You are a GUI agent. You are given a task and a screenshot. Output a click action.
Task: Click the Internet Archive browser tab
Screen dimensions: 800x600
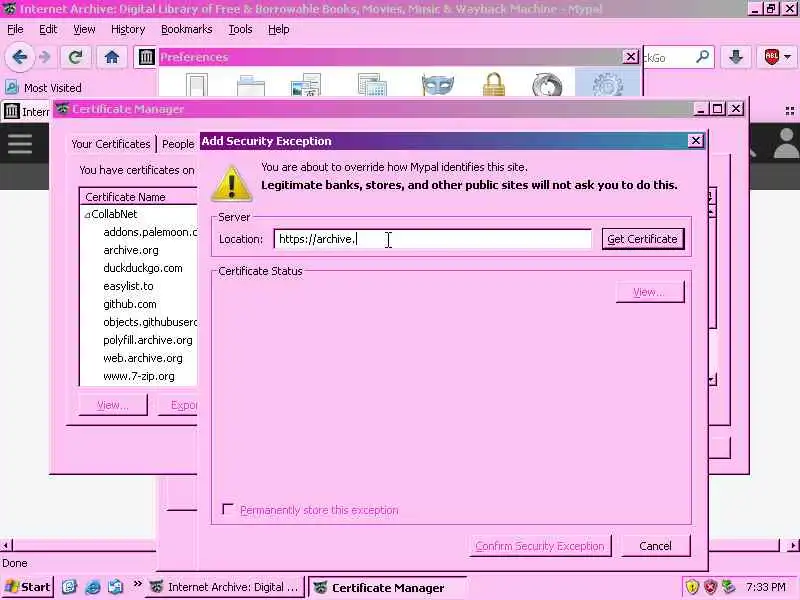pyautogui.click(x=28, y=111)
